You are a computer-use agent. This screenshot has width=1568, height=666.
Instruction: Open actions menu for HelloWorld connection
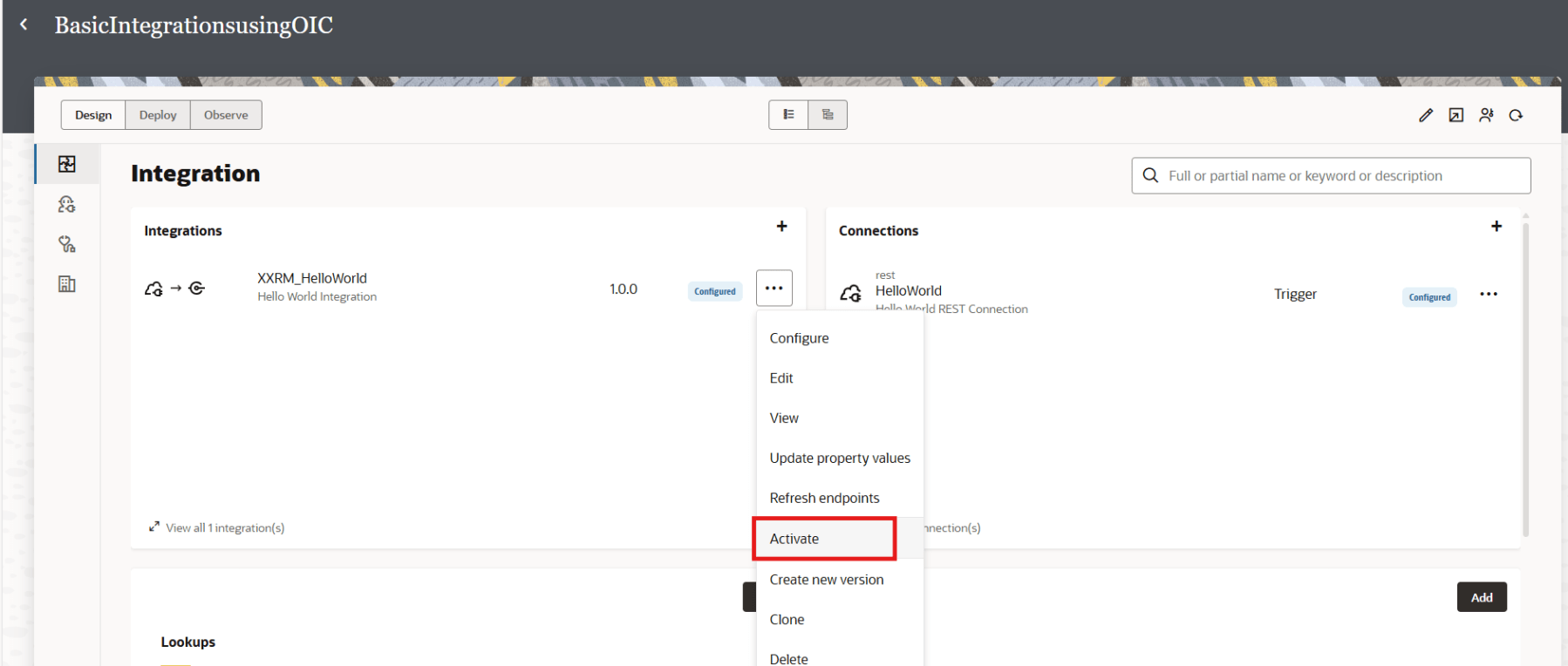point(1489,295)
